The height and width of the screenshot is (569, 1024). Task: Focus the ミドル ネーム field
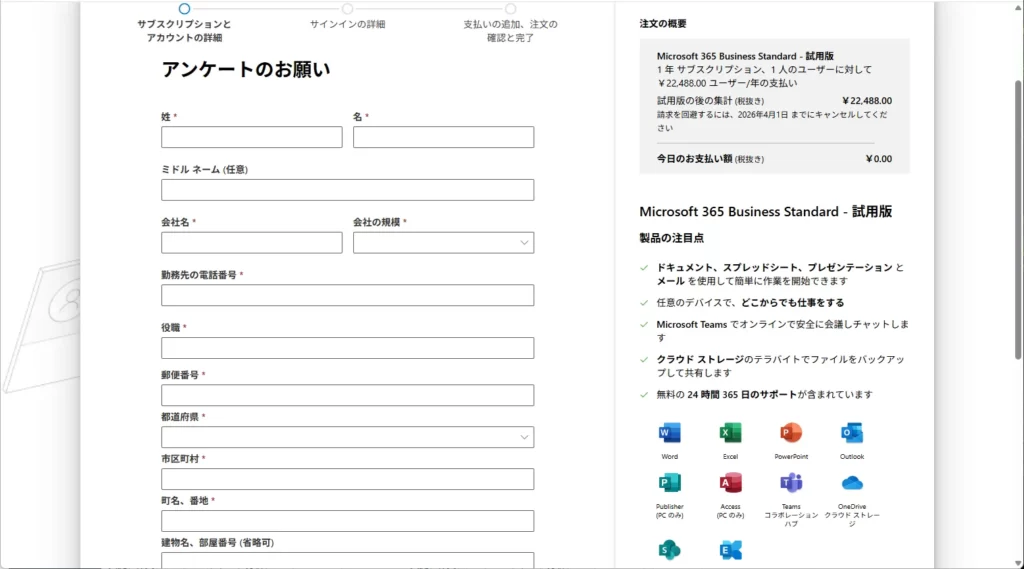347,190
